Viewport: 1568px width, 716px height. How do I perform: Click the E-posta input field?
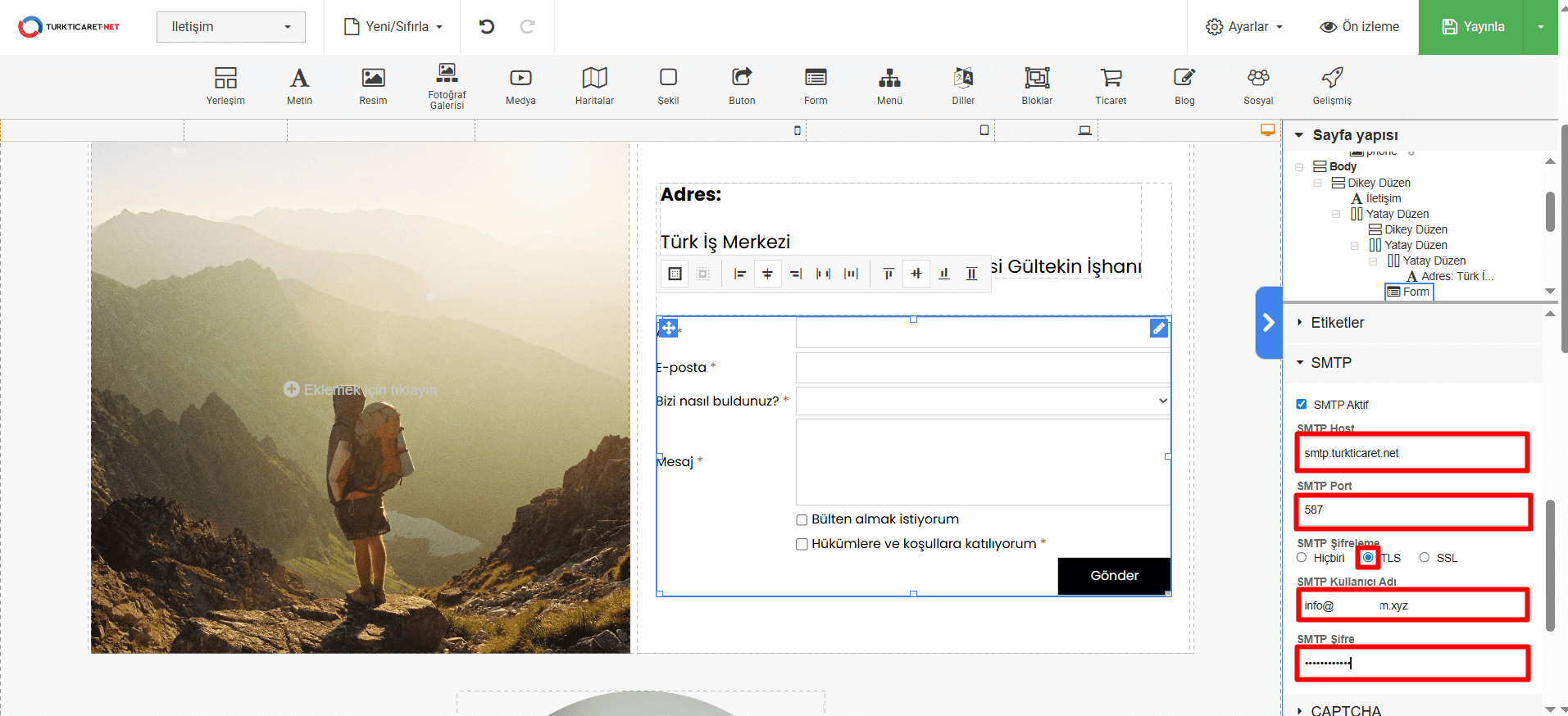[983, 368]
